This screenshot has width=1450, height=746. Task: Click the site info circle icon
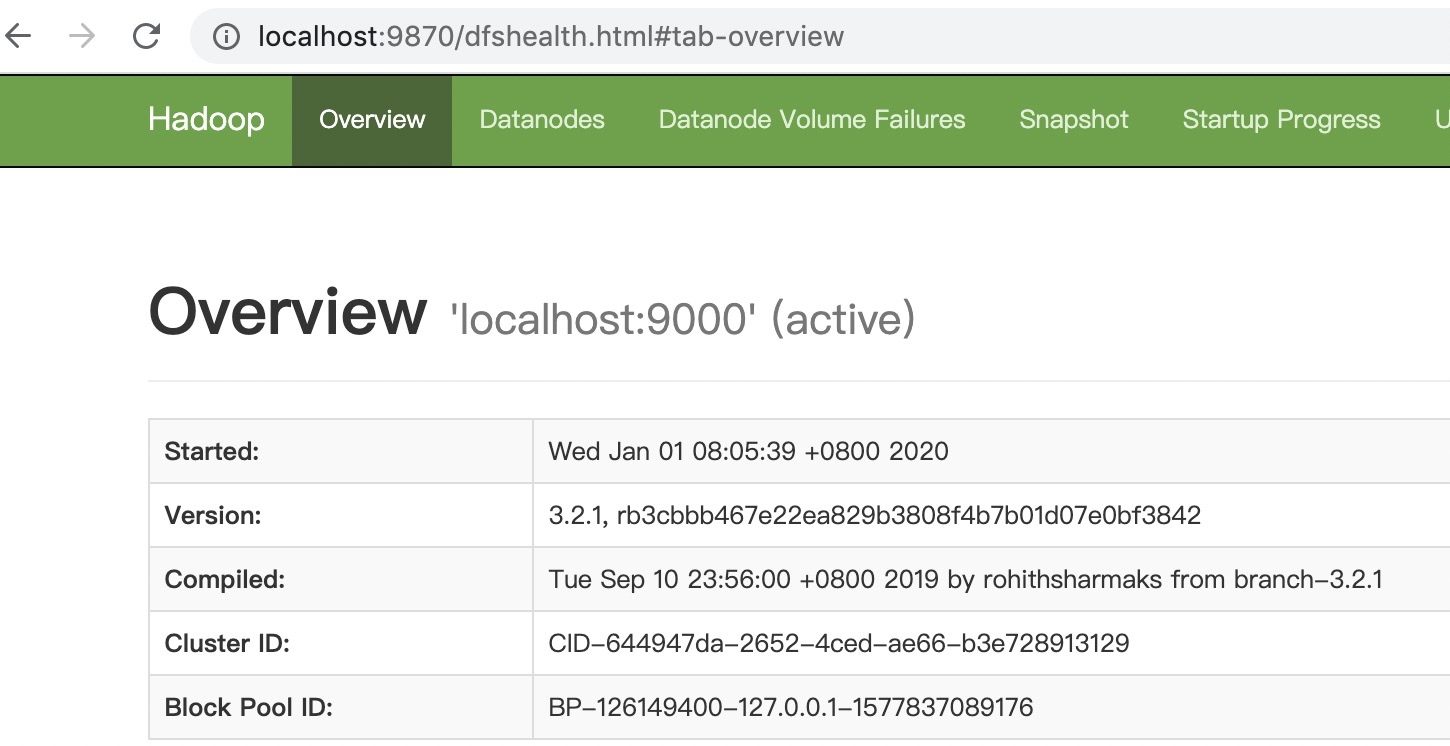[228, 37]
